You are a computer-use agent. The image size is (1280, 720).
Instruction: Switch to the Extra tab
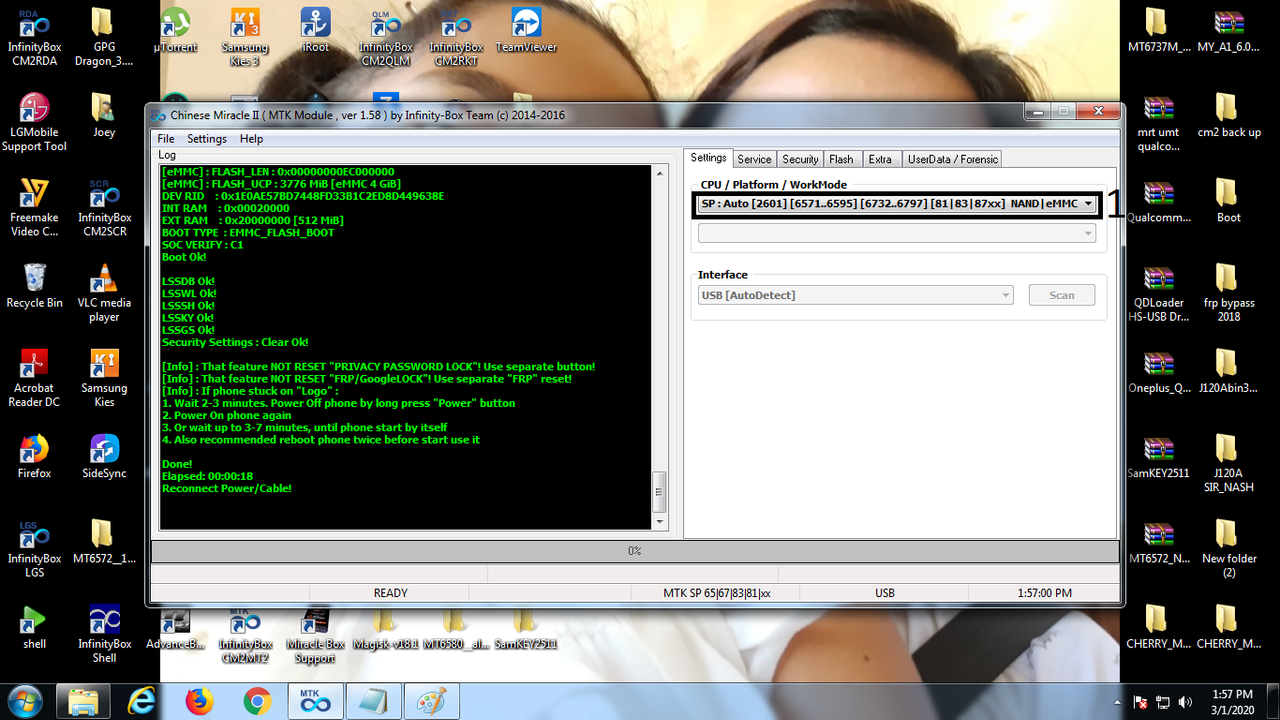pos(880,159)
